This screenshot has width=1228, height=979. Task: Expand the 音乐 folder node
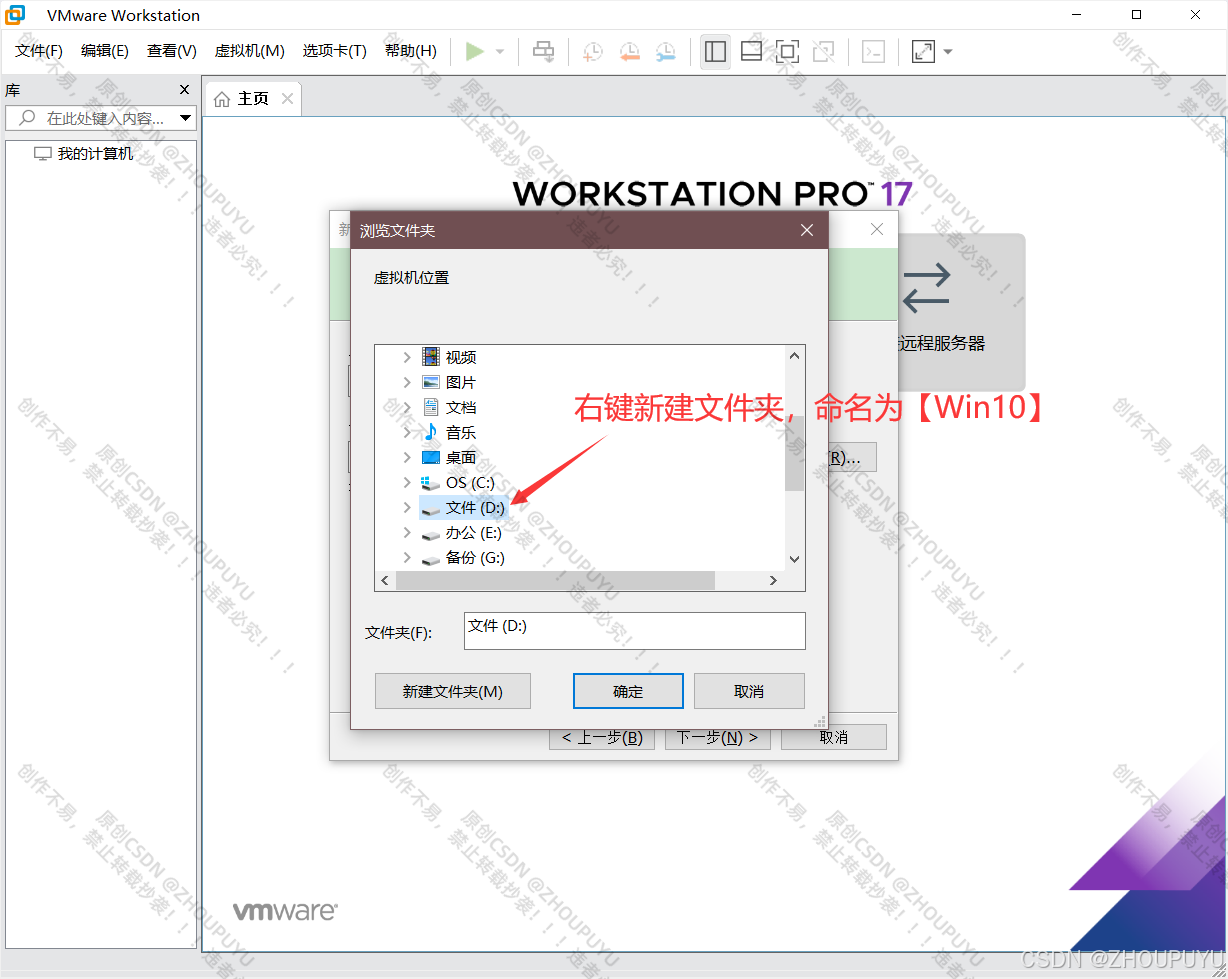point(406,432)
